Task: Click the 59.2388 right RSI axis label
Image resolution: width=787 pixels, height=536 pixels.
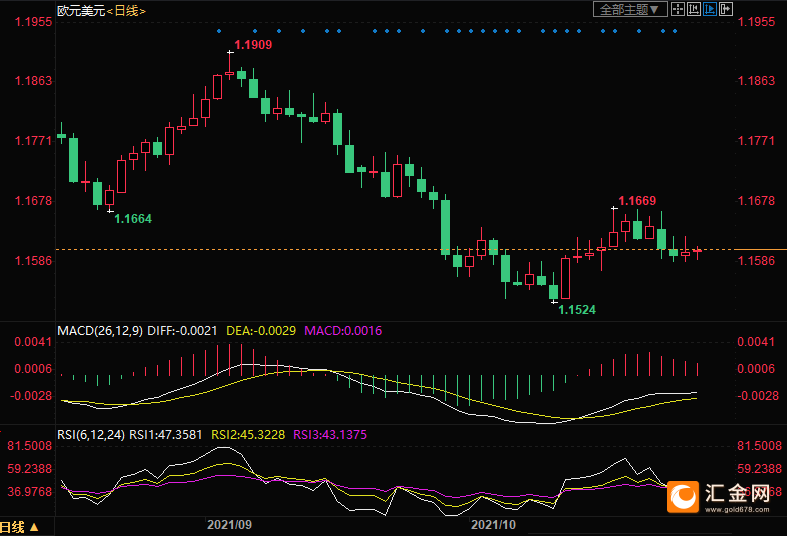Action: pyautogui.click(x=759, y=469)
